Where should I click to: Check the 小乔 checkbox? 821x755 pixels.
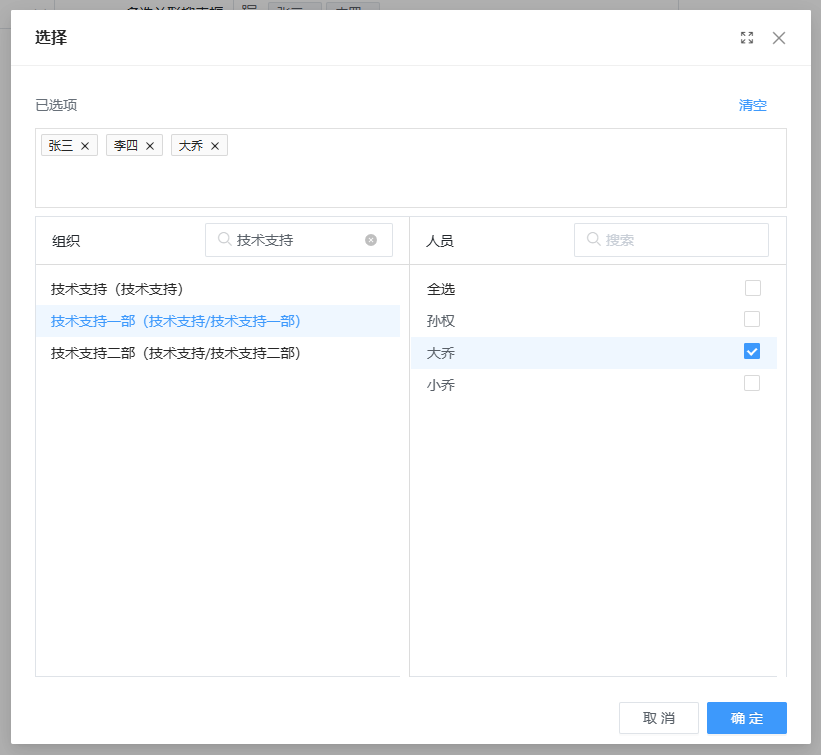[x=752, y=384]
